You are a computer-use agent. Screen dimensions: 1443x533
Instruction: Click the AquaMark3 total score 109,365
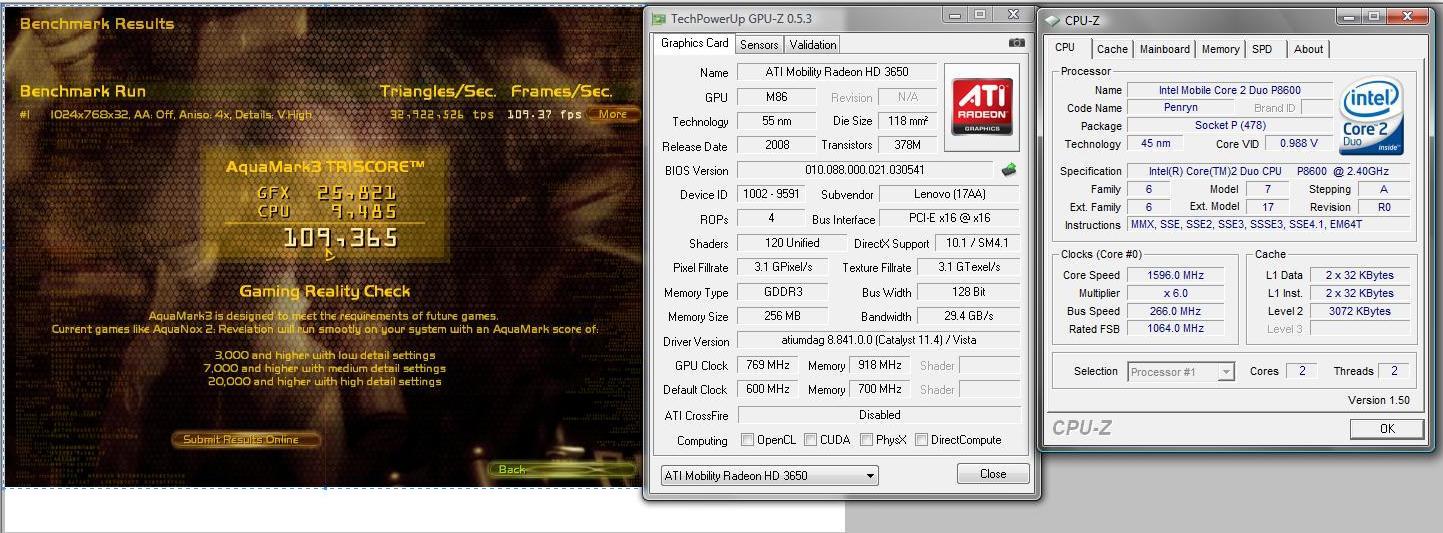pos(340,238)
